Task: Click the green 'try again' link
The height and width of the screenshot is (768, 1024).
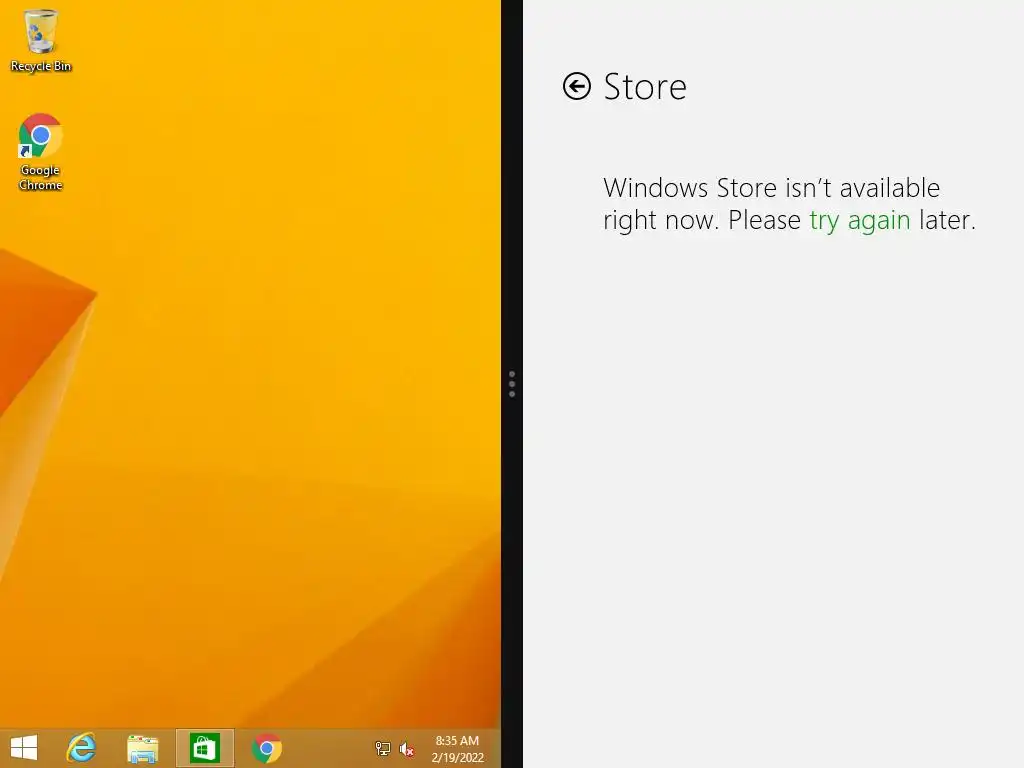Action: 859,221
